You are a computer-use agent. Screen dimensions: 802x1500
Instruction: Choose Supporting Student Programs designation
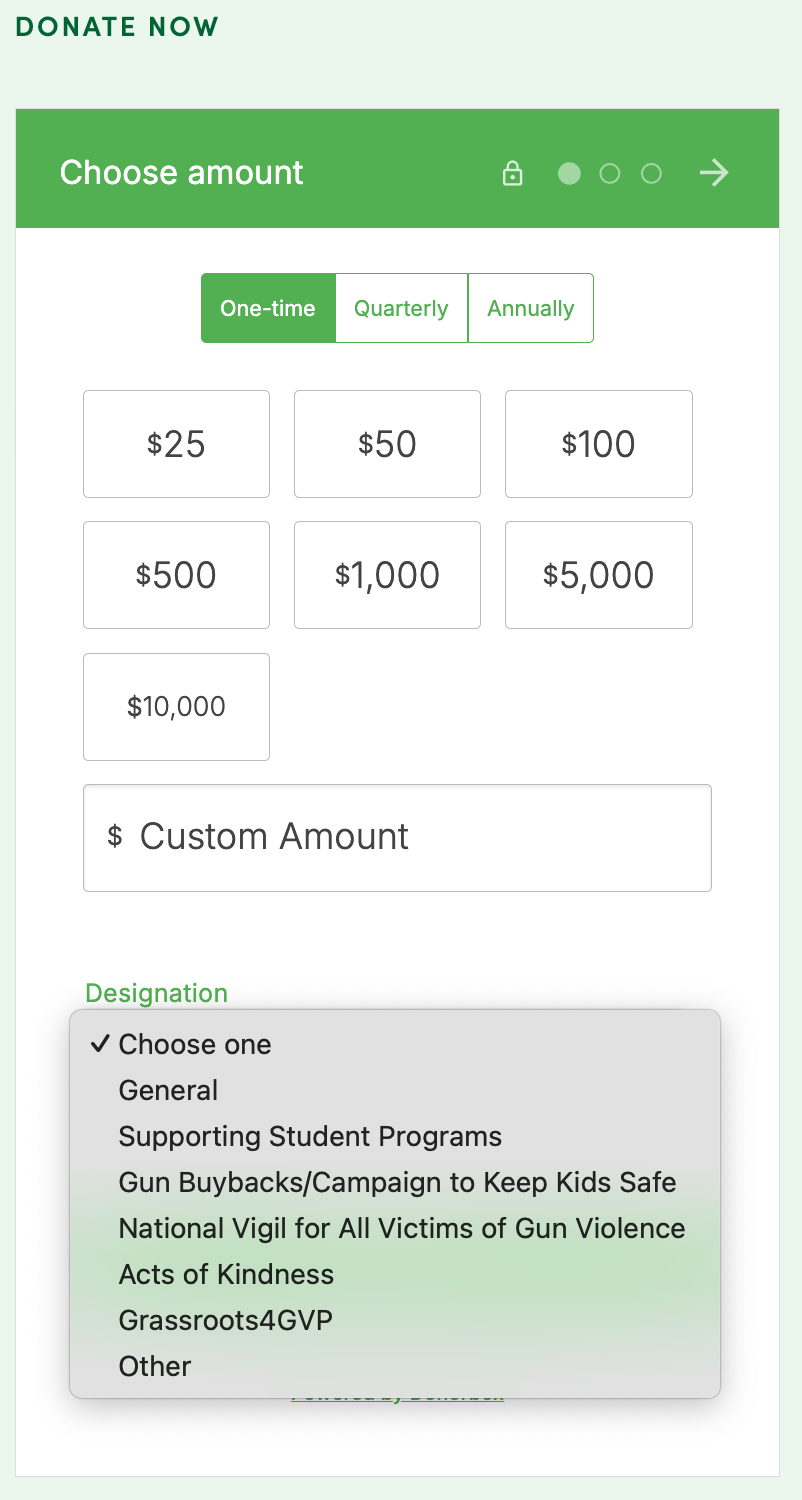click(x=310, y=1136)
